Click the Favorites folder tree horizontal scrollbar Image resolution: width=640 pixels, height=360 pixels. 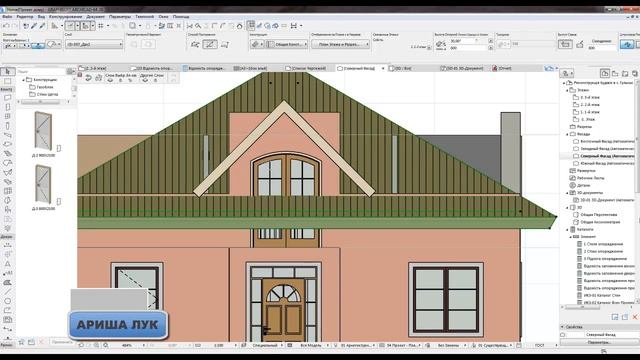tap(40, 102)
